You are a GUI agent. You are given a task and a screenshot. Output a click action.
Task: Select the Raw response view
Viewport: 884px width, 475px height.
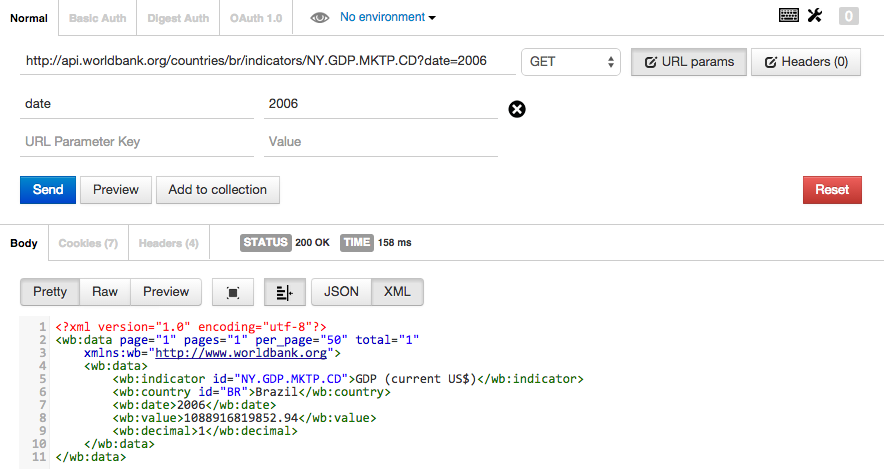[x=105, y=292]
